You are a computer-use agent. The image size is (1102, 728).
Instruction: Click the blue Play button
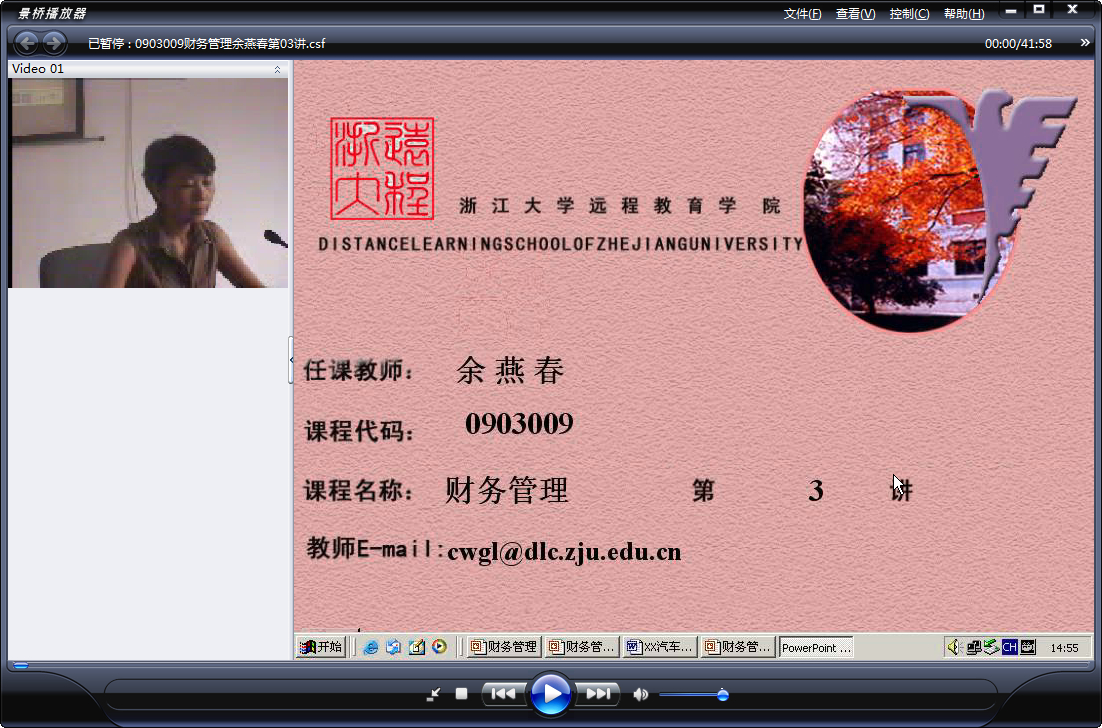tap(550, 694)
